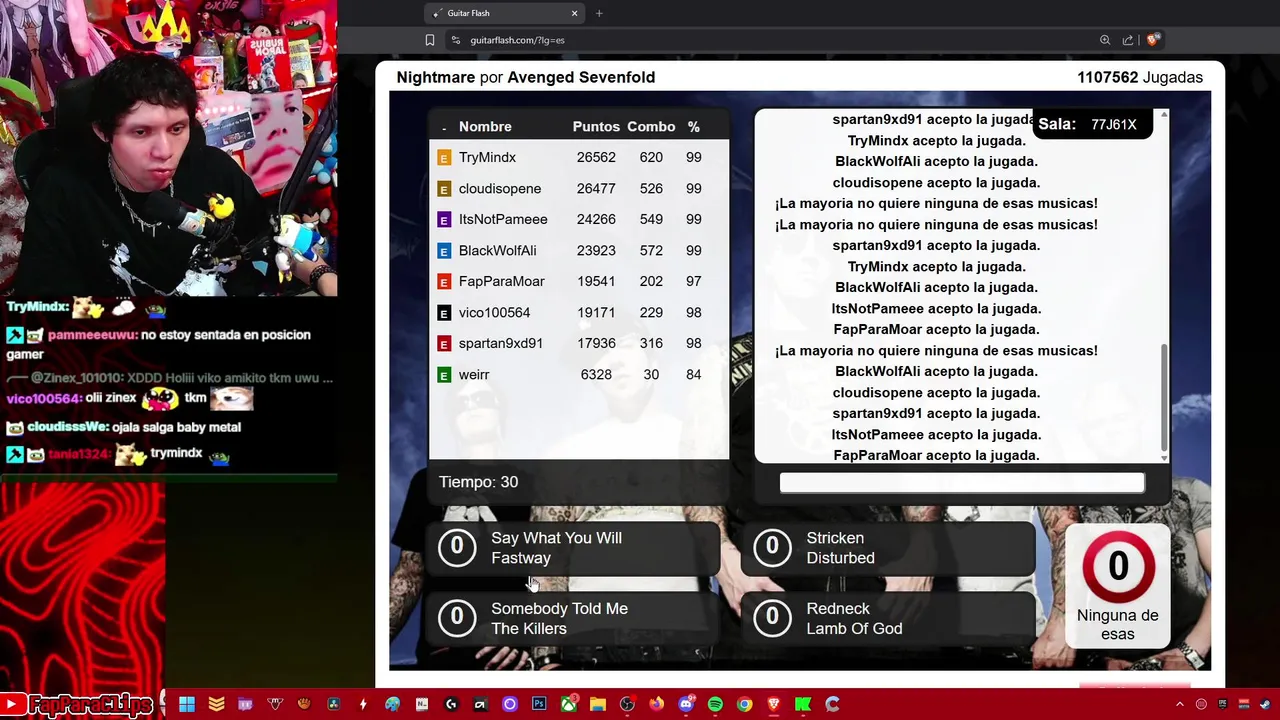The width and height of the screenshot is (1280, 720).
Task: Open Spotify from the taskbar
Action: [x=715, y=704]
